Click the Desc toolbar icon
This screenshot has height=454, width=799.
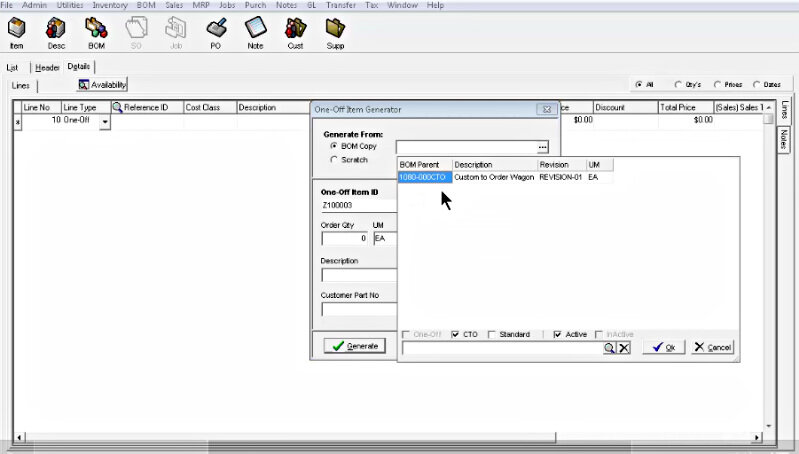pyautogui.click(x=56, y=32)
